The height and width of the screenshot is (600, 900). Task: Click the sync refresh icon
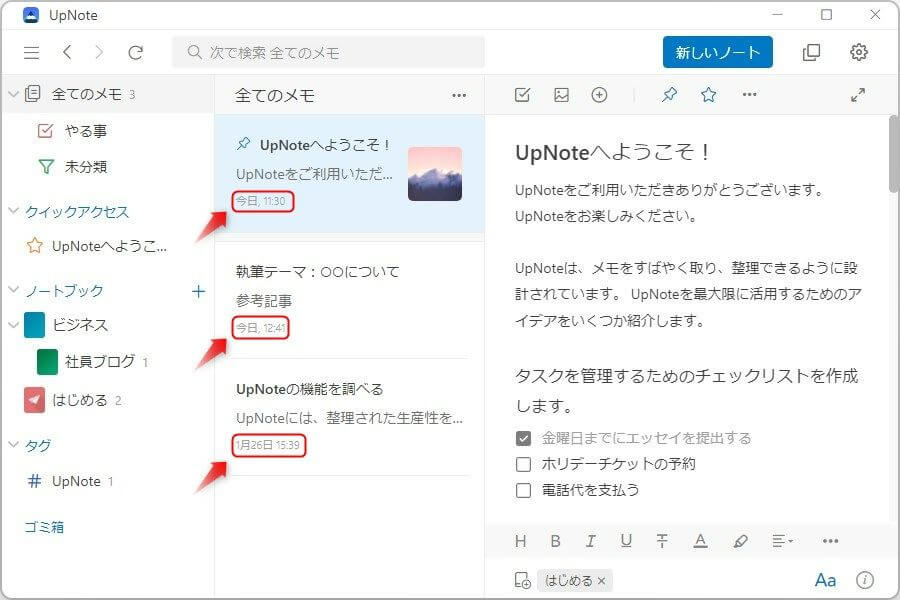(135, 53)
